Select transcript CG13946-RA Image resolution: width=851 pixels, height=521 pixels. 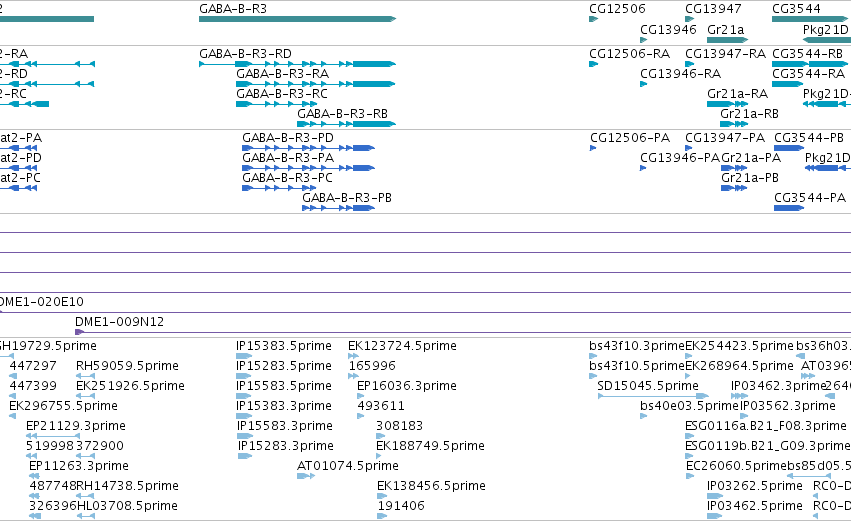click(x=681, y=74)
